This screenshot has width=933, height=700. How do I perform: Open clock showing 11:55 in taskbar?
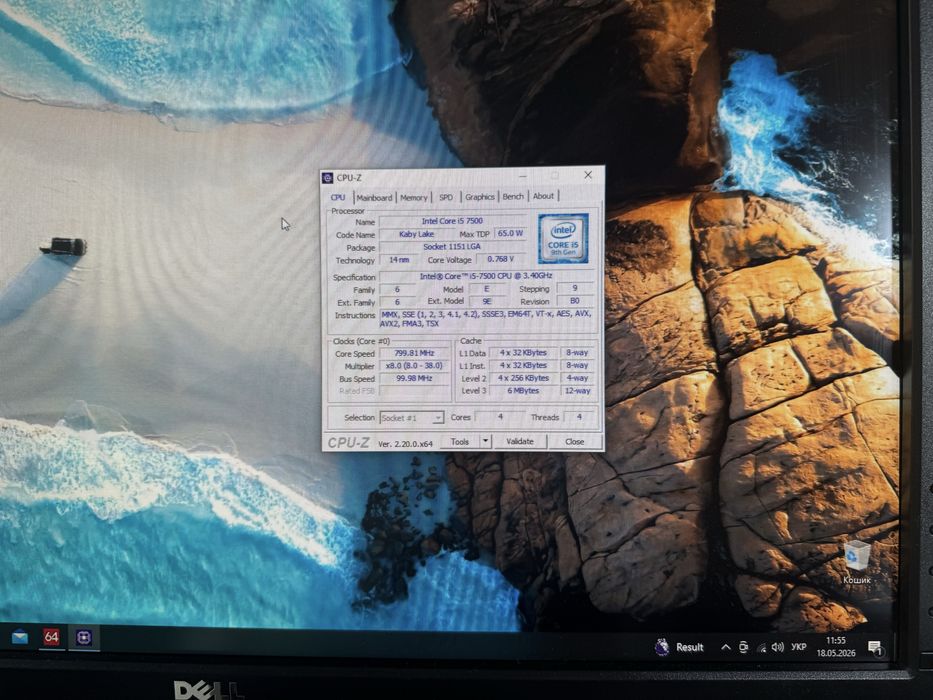pyautogui.click(x=836, y=646)
